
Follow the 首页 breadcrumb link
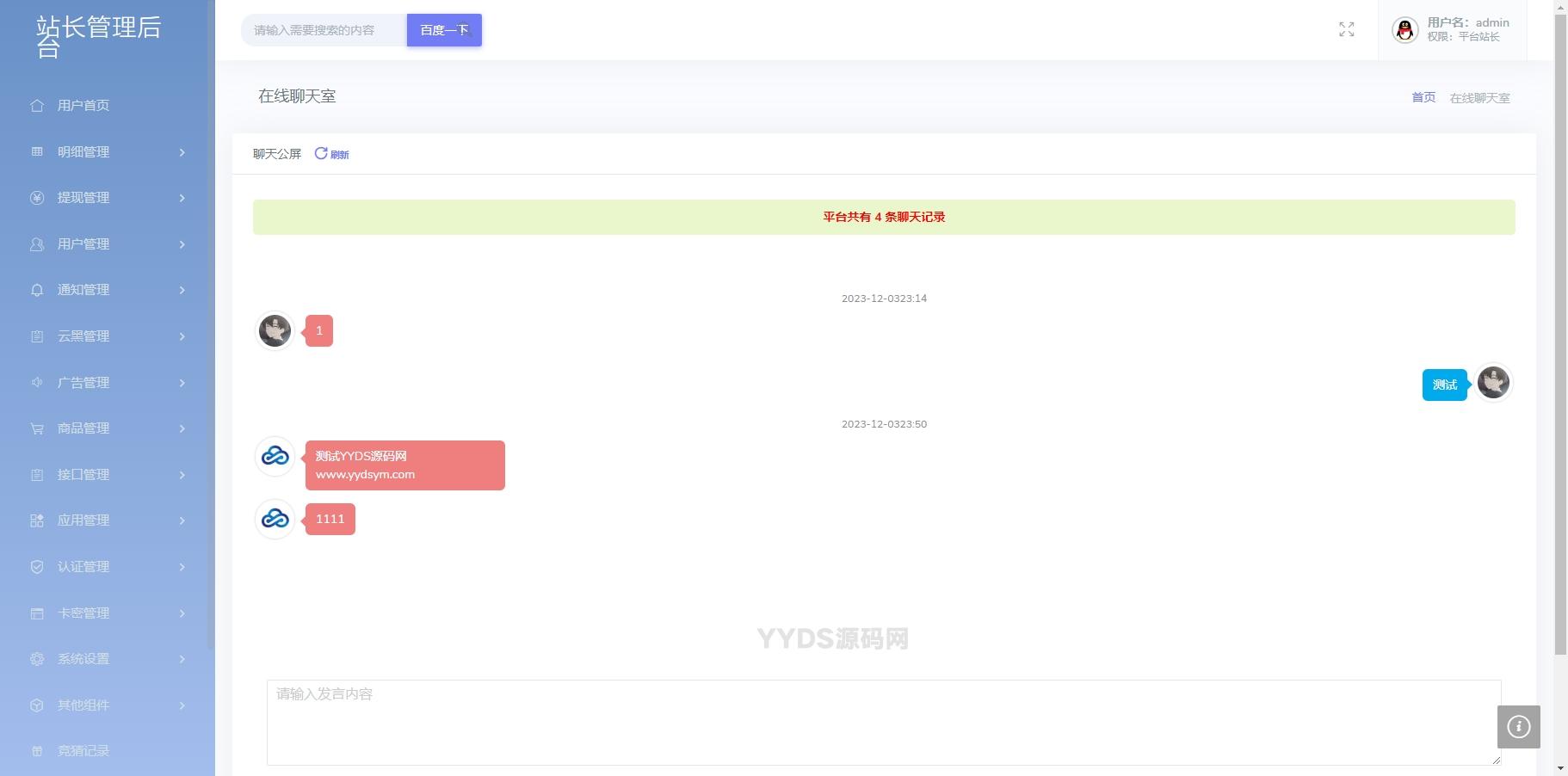click(1423, 97)
